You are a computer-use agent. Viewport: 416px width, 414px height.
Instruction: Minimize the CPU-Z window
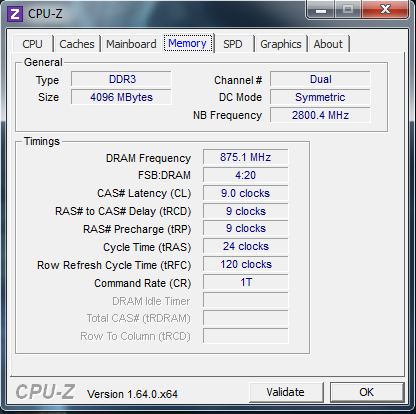click(321, 10)
